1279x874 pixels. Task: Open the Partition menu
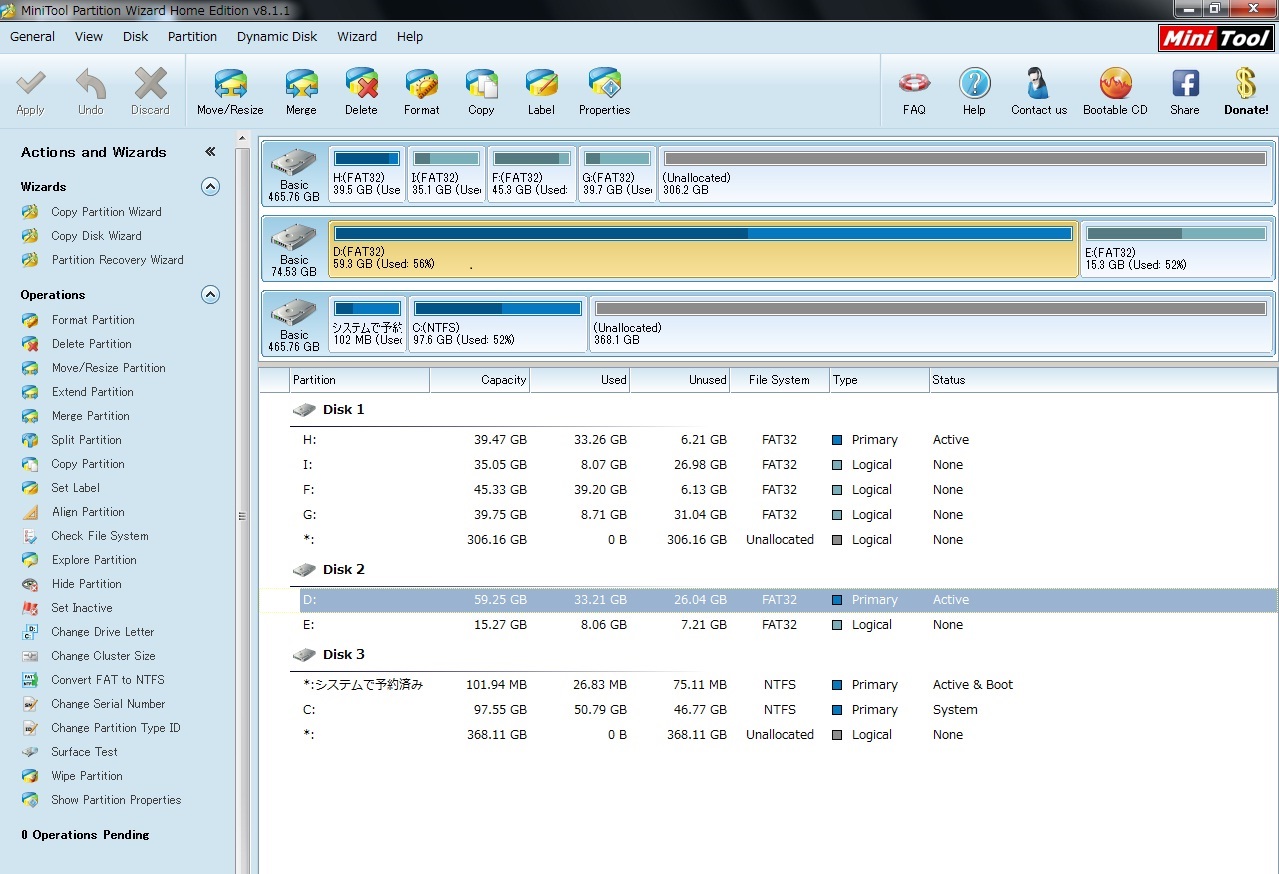(192, 37)
